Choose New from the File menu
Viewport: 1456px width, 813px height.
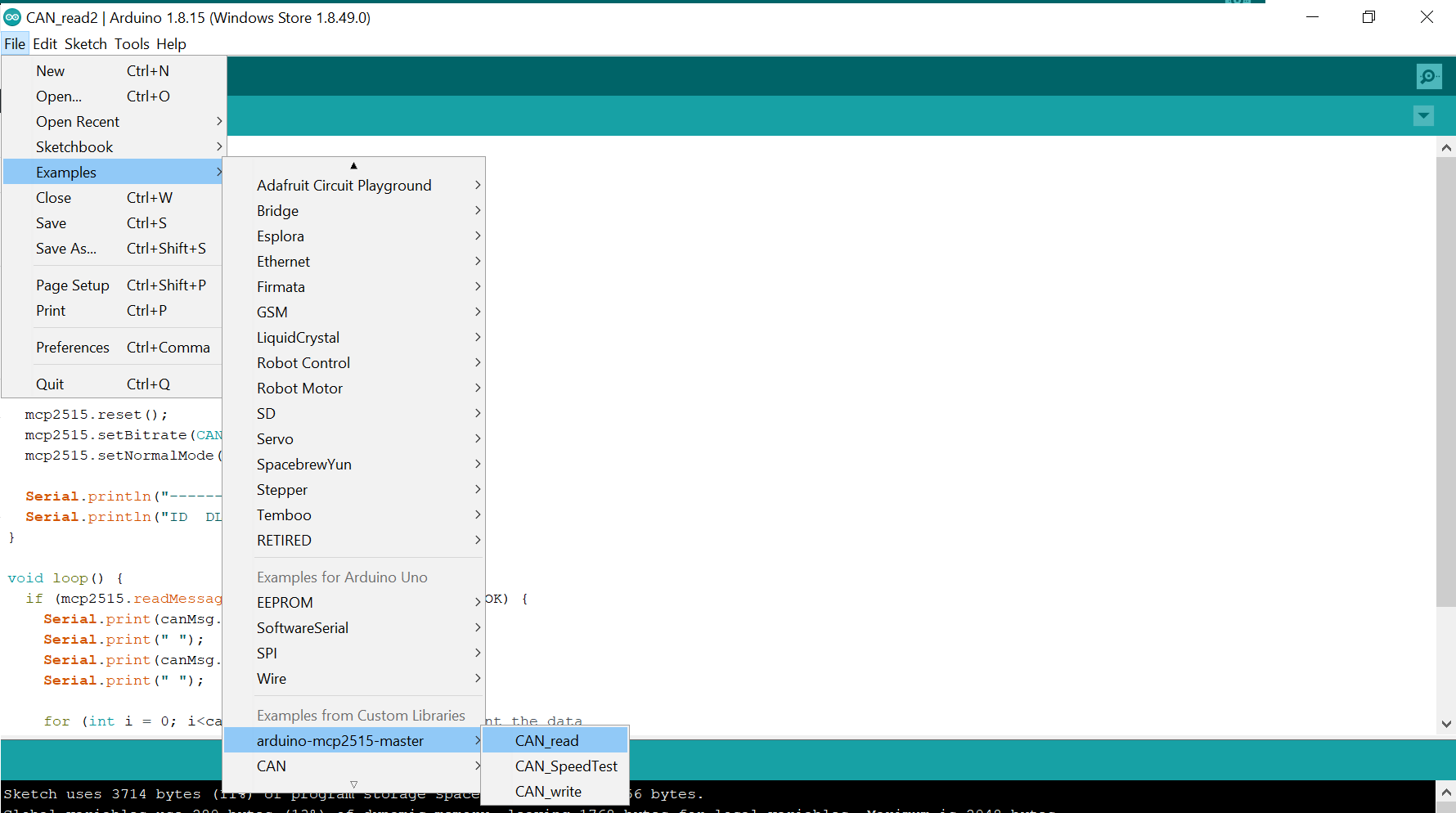tap(113, 71)
